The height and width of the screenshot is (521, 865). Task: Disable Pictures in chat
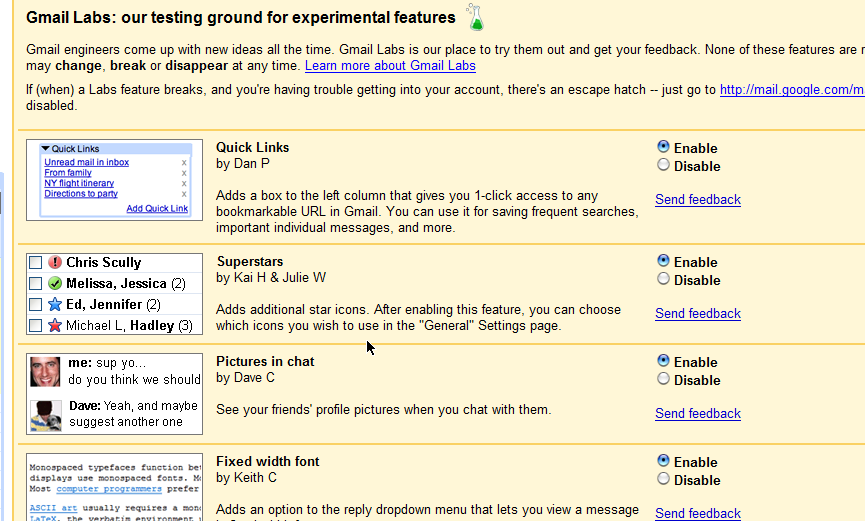pos(663,379)
